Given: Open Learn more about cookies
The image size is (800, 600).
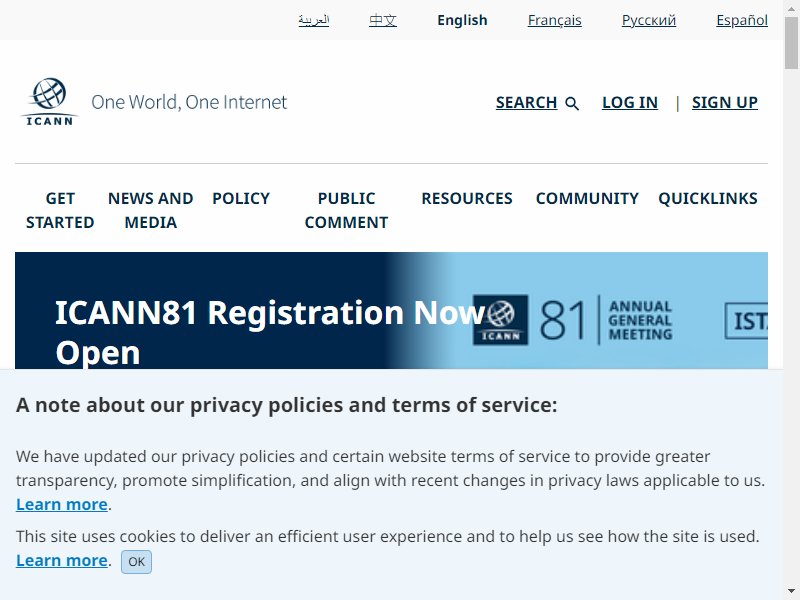Looking at the screenshot, I should [62, 560].
